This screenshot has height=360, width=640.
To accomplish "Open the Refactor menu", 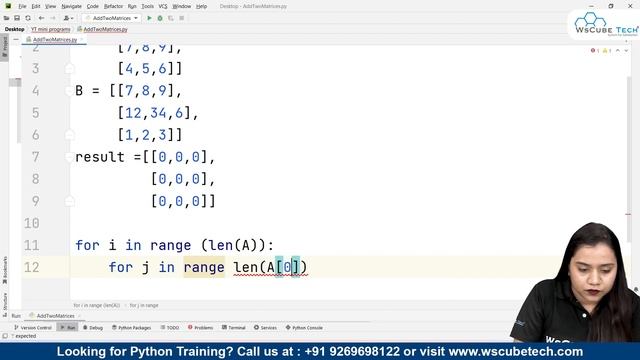I will [x=113, y=6].
